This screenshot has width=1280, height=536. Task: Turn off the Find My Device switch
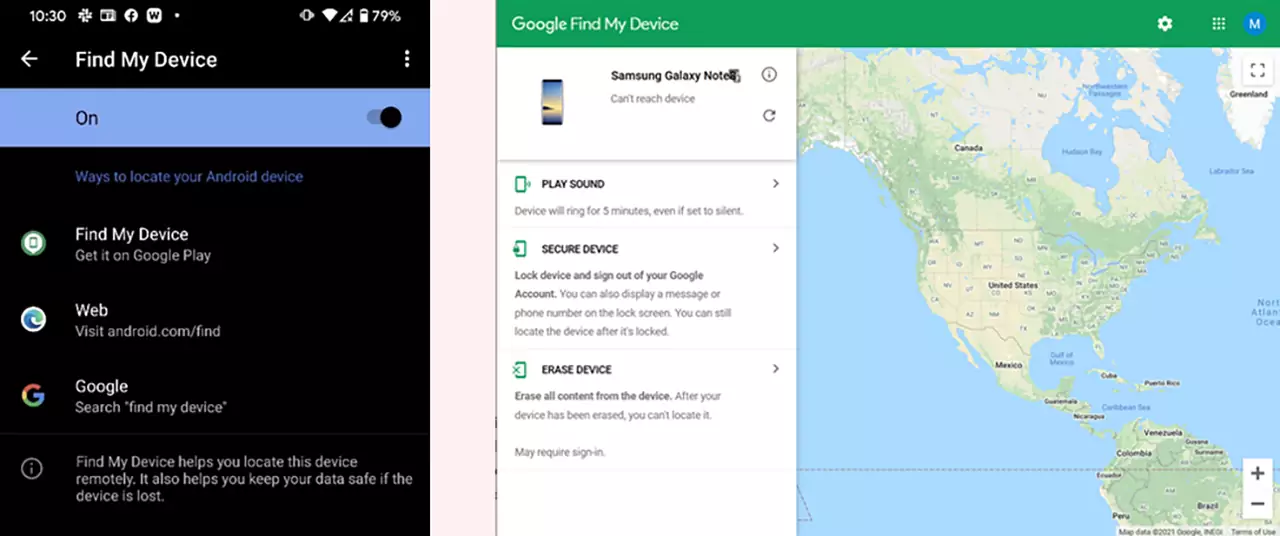click(x=384, y=118)
